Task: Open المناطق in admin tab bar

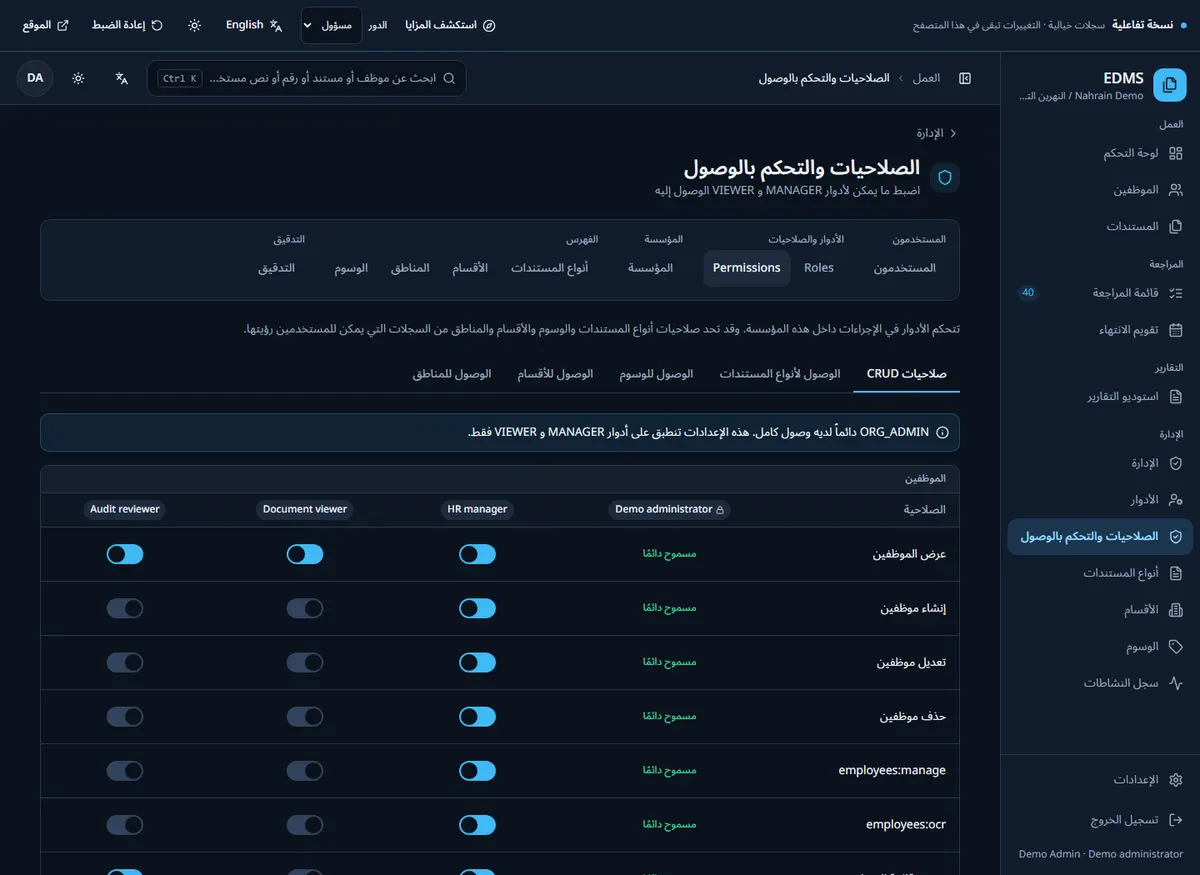Action: coord(410,268)
